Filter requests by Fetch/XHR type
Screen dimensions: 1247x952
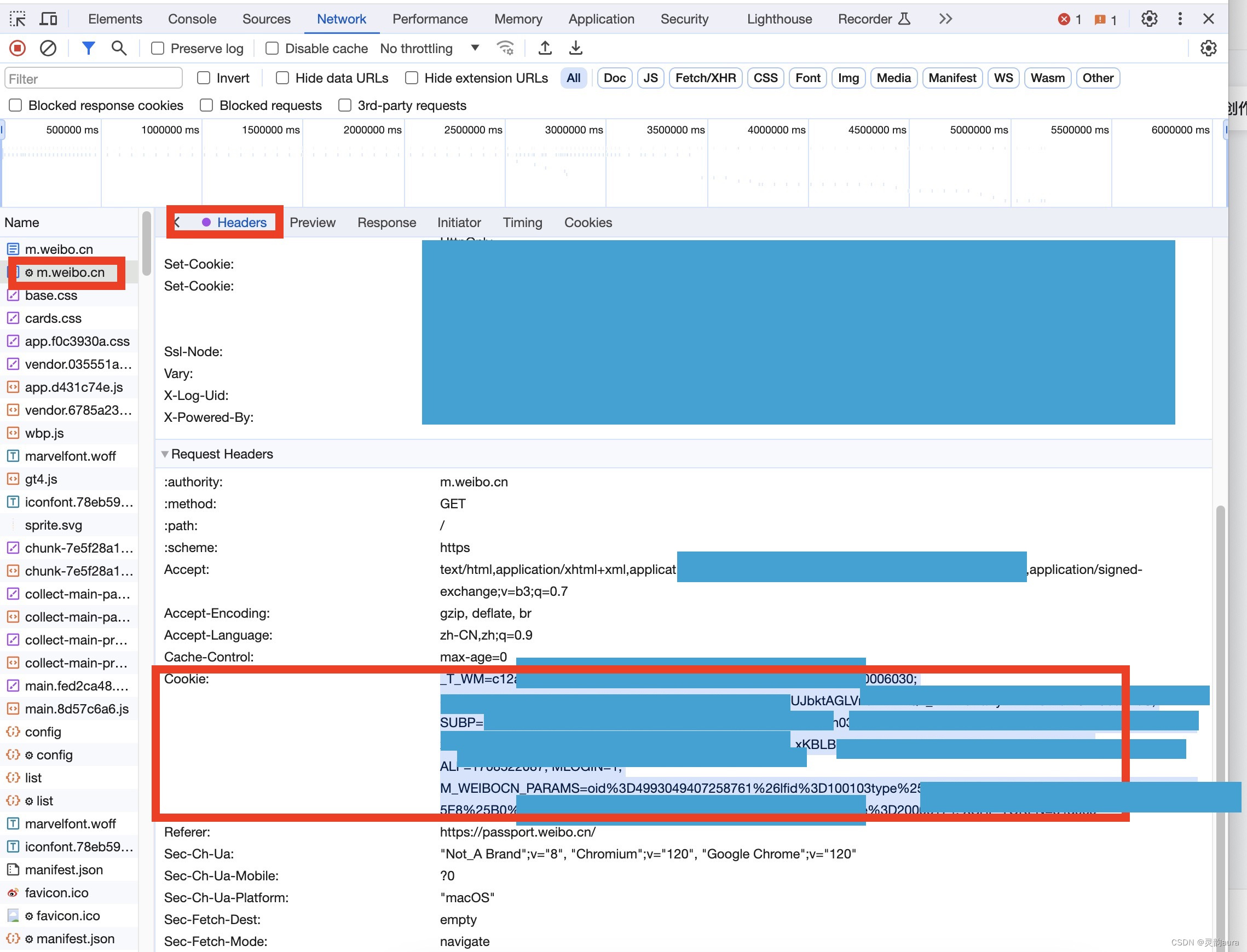pyautogui.click(x=705, y=78)
